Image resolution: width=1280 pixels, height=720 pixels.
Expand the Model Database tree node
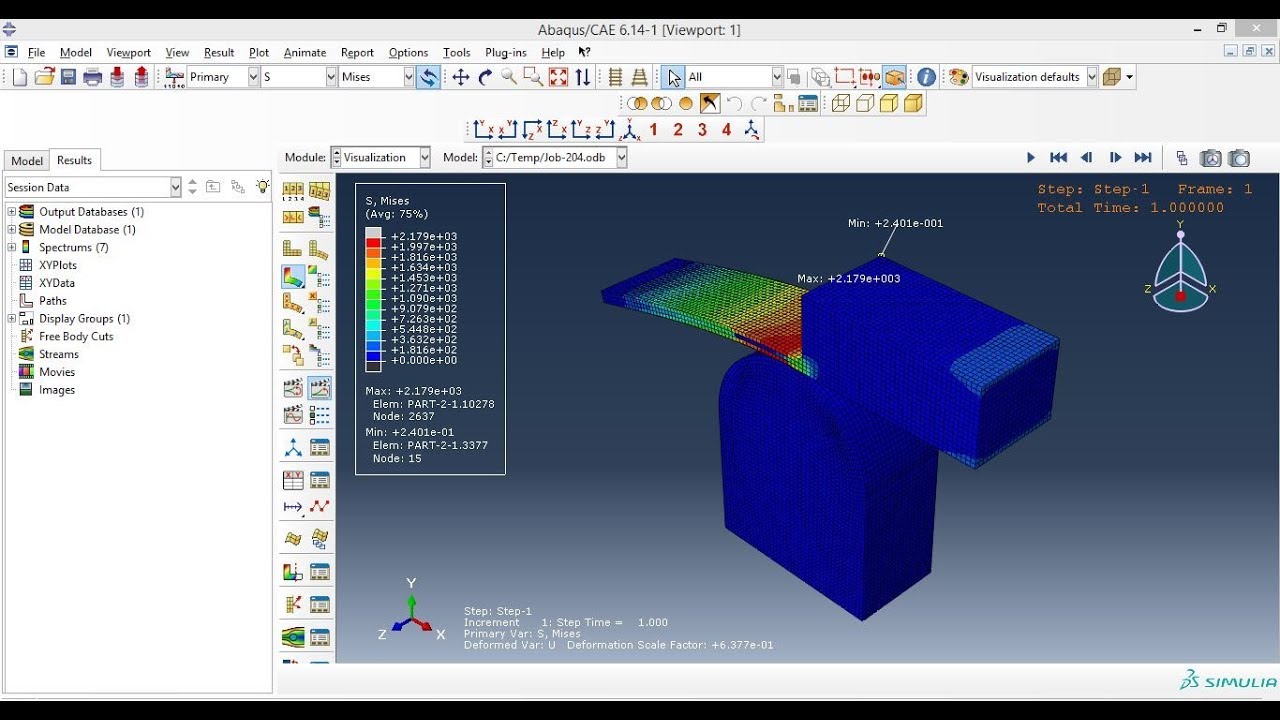point(12,230)
